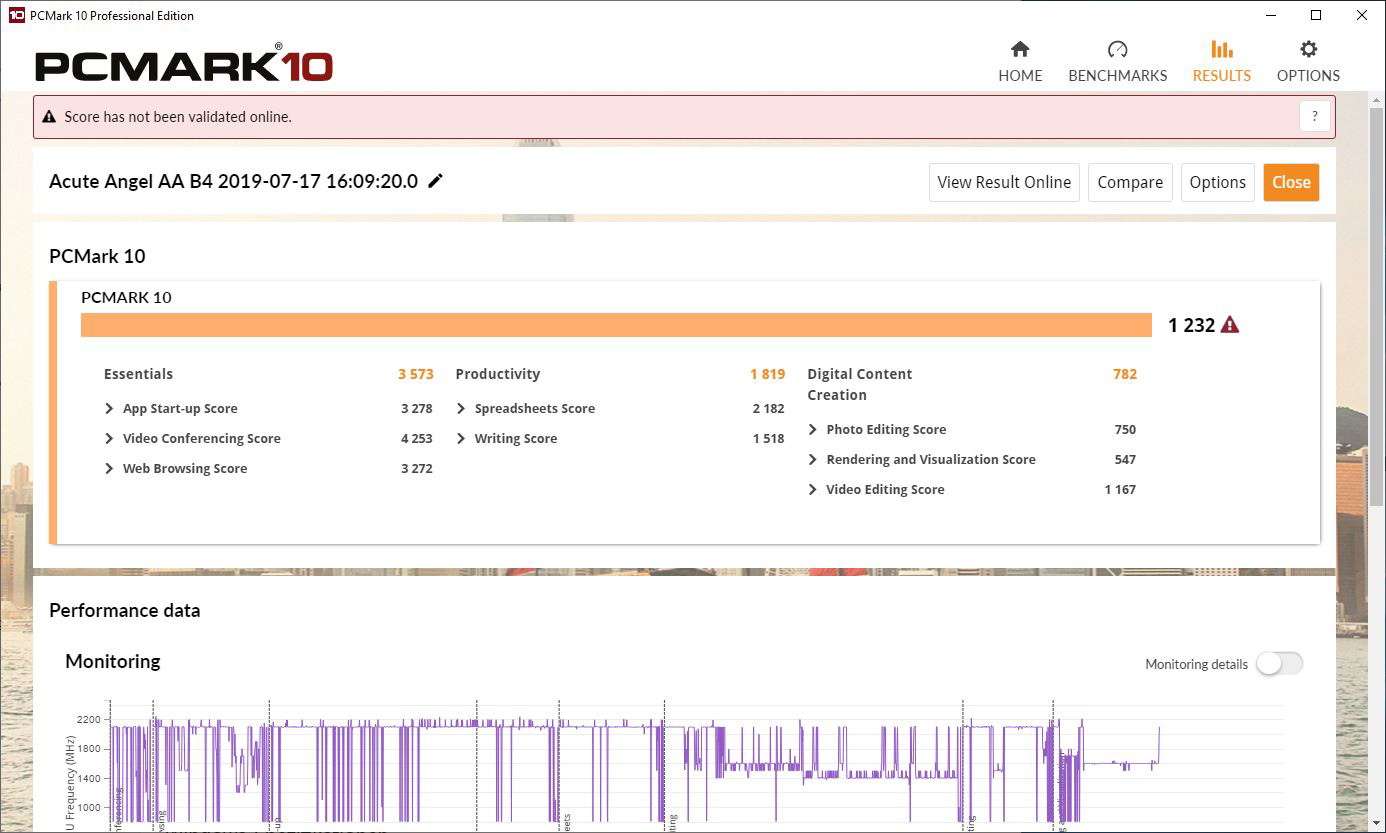Open the Options tab with gear icon
The width and height of the screenshot is (1386, 833).
pyautogui.click(x=1308, y=62)
